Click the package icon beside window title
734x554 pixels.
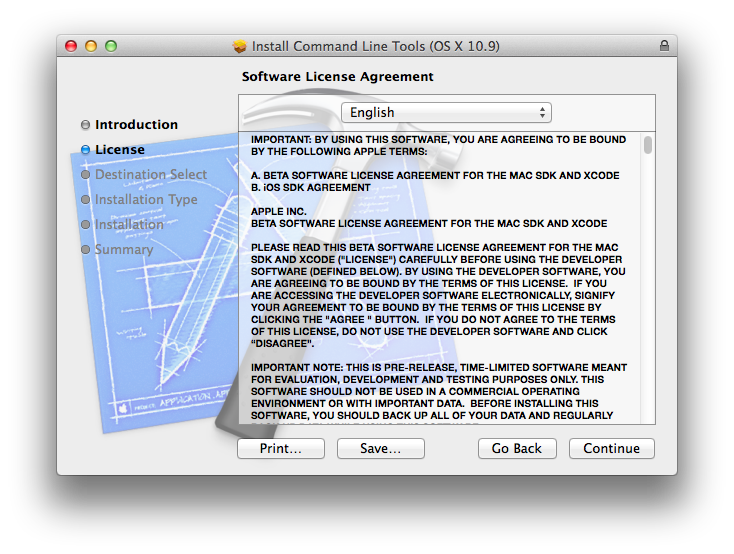point(240,46)
